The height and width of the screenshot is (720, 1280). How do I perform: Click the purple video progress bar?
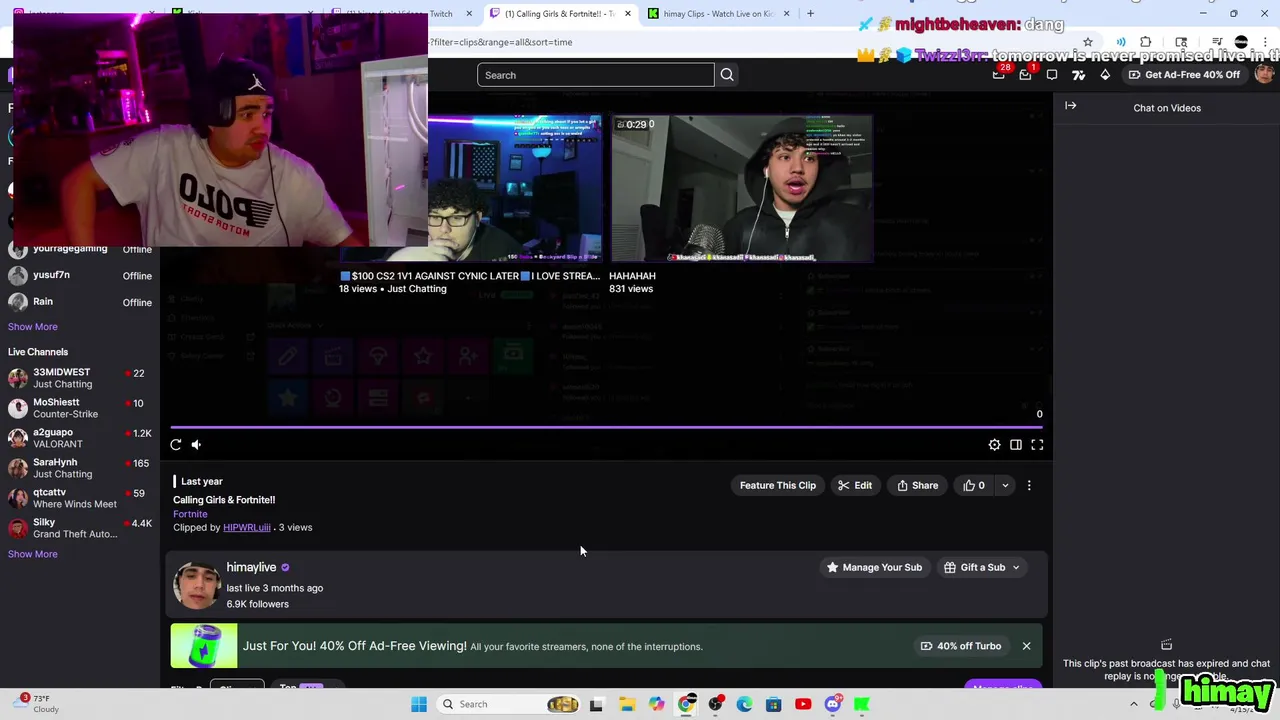click(607, 427)
